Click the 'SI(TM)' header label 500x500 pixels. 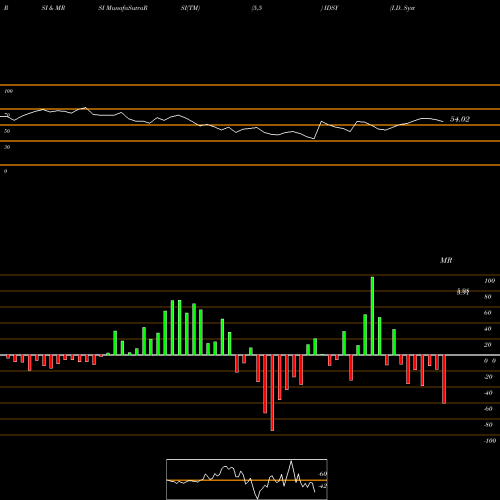tap(190, 8)
